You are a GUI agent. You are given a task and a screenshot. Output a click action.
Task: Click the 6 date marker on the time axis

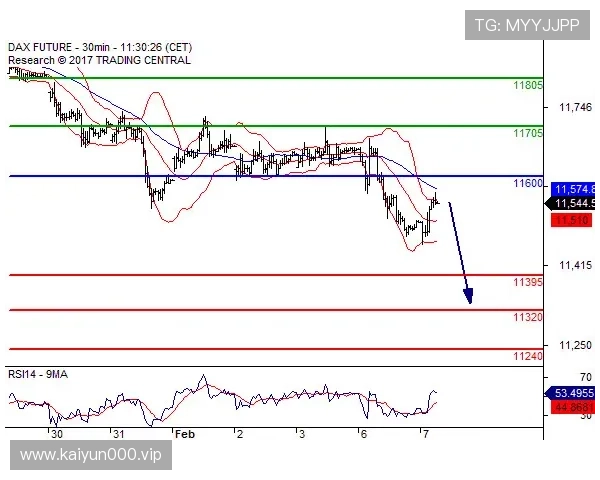pos(362,435)
